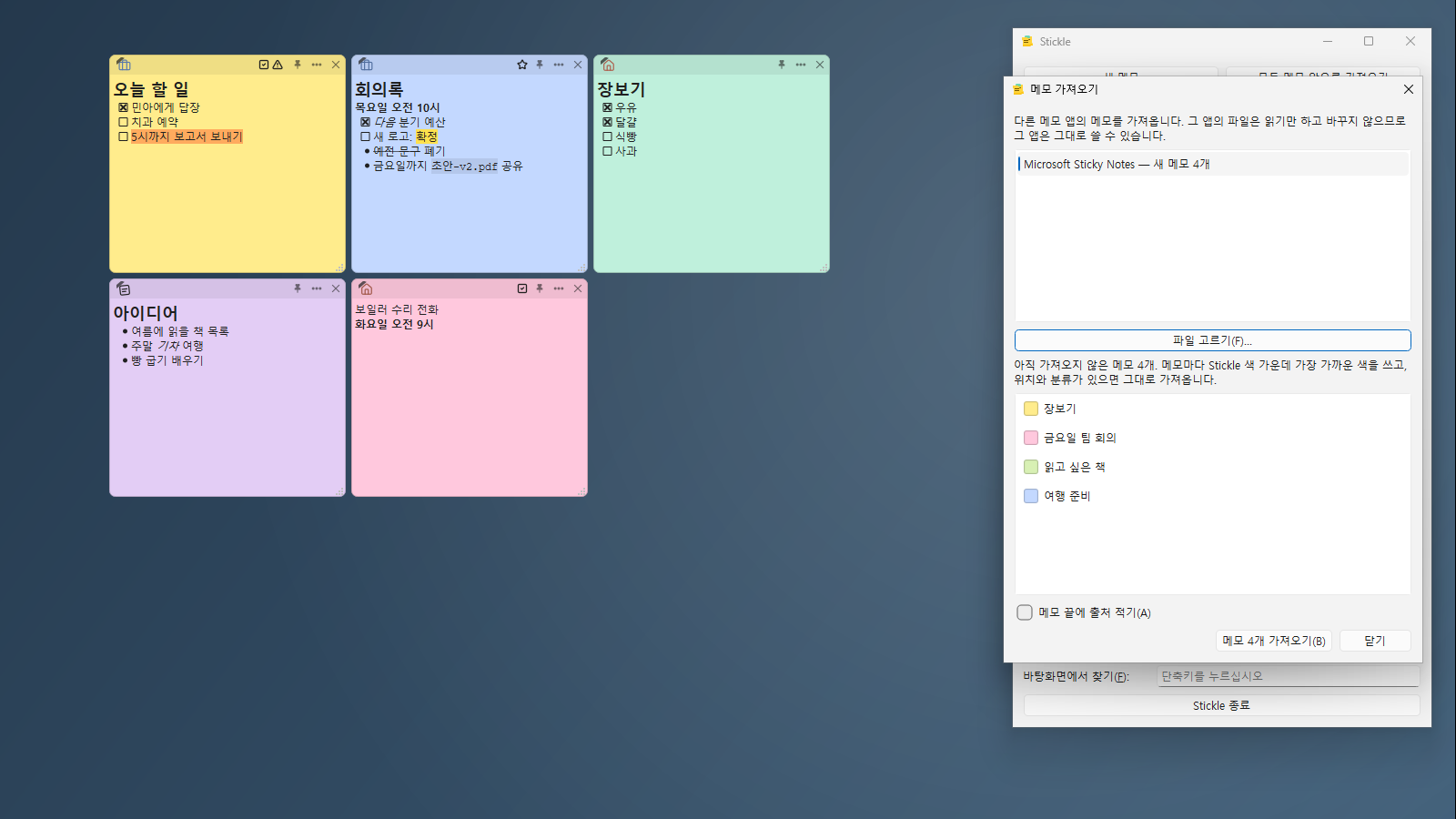Click the home category icon on 보일러 수리 전화 note
The width and height of the screenshot is (1456, 819).
tap(366, 288)
